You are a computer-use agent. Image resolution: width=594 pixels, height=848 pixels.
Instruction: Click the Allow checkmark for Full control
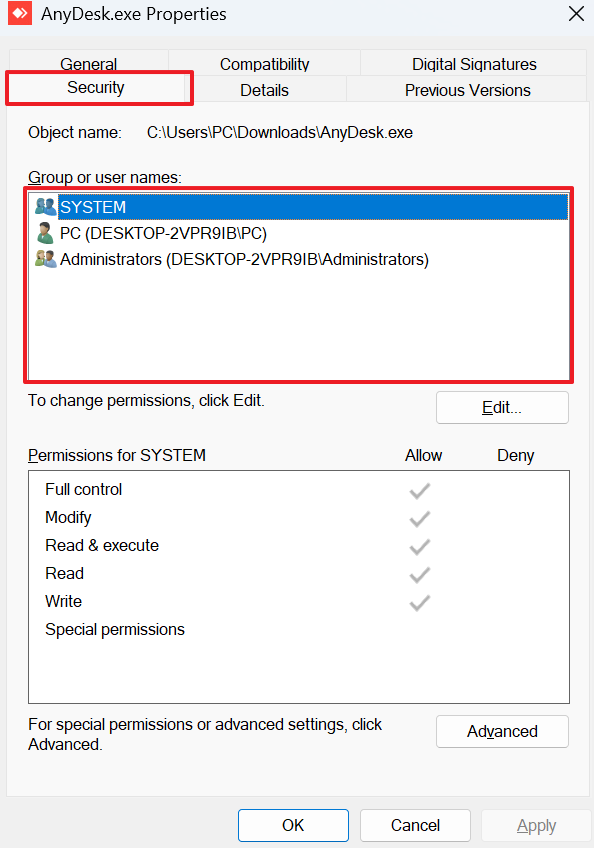[419, 490]
